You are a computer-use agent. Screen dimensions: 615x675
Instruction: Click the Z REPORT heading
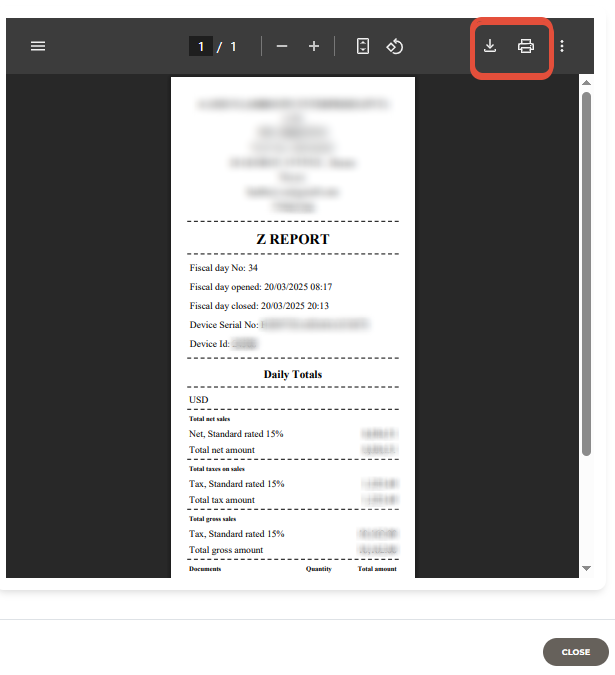click(x=293, y=239)
